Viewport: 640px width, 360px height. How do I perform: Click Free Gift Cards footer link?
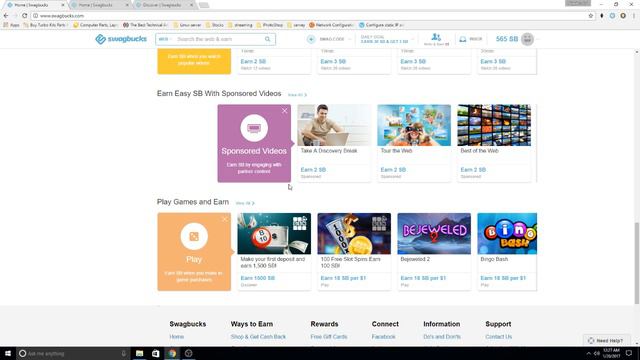[329, 337]
